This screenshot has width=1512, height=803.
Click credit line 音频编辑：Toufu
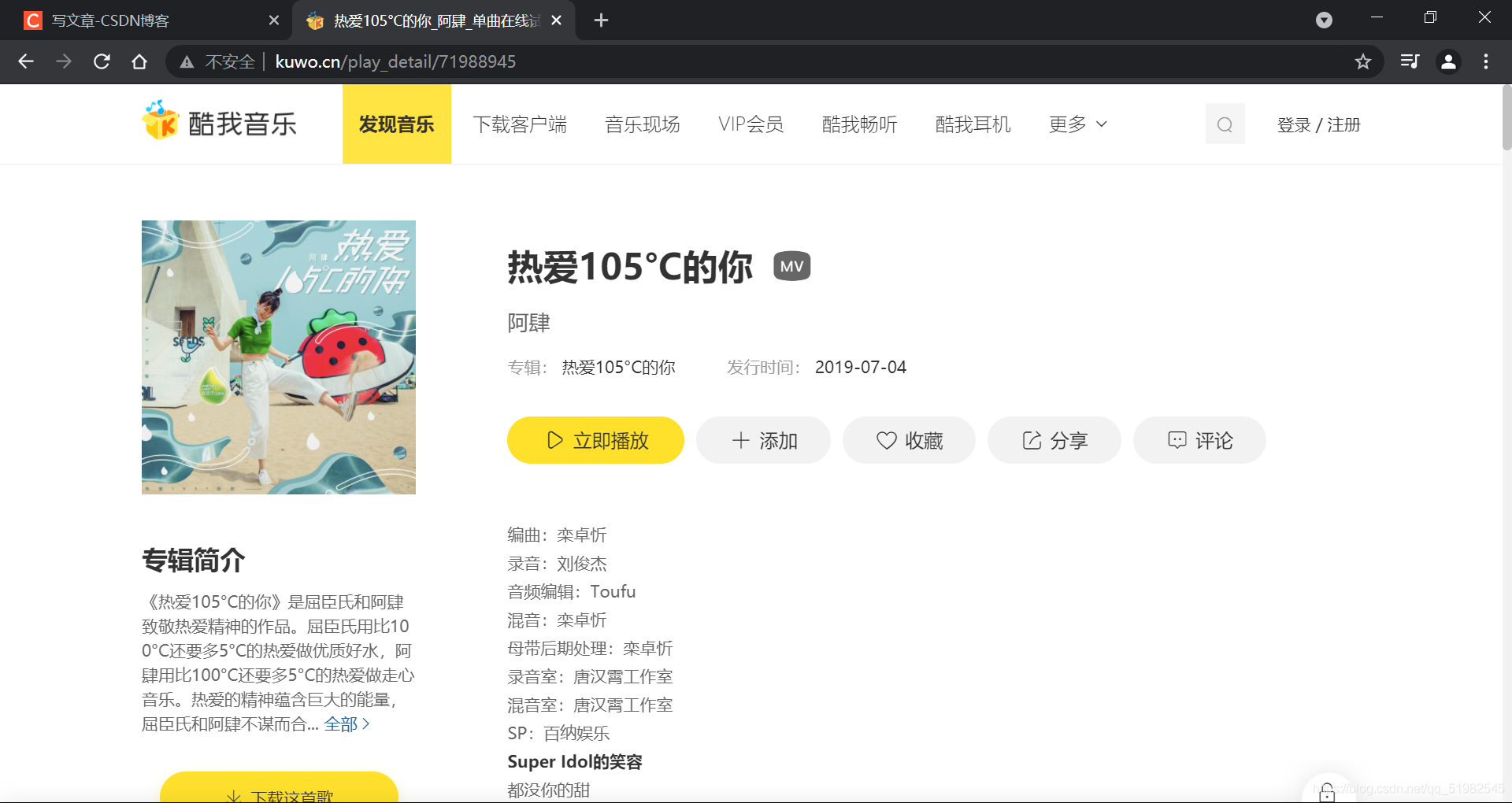coord(572,592)
